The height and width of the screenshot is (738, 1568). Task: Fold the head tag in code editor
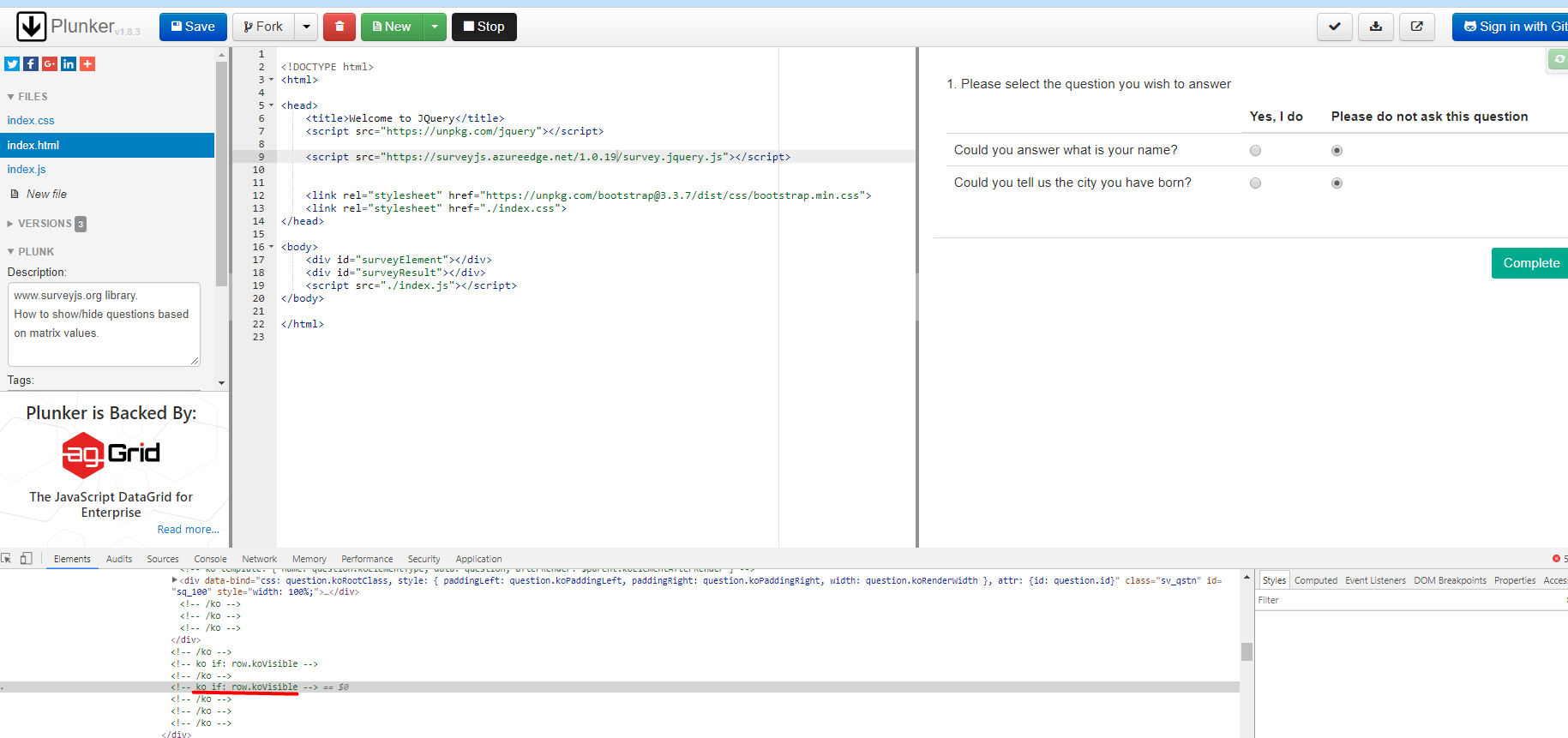pyautogui.click(x=272, y=105)
